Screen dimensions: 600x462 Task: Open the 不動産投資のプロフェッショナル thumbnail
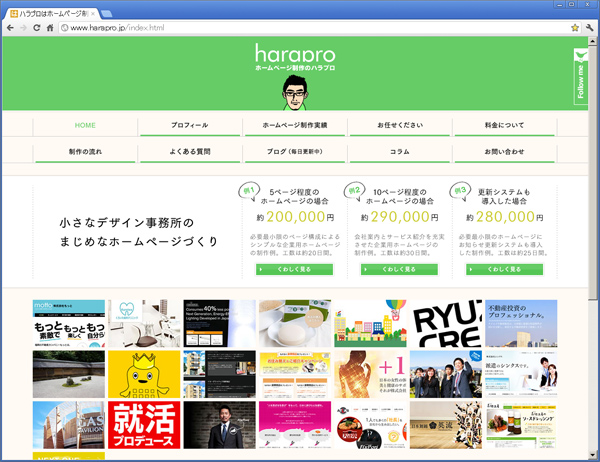pyautogui.click(x=521, y=323)
